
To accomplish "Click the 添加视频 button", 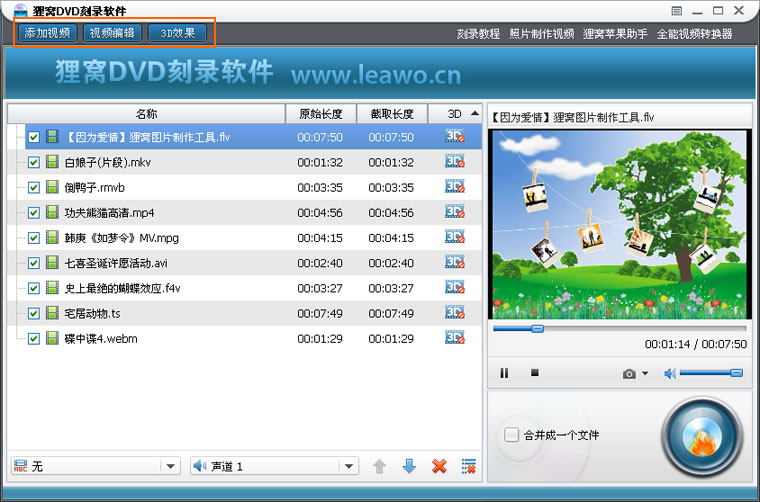I will [48, 33].
